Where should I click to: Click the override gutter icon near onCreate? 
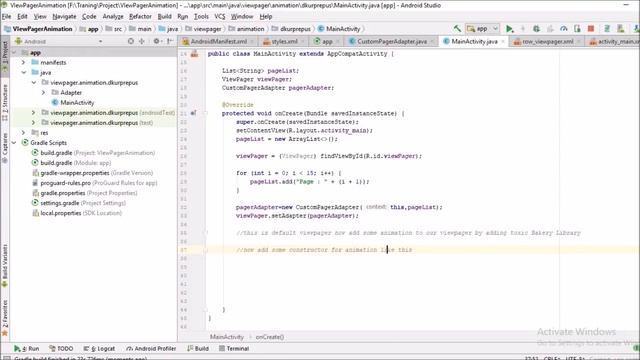click(x=193, y=113)
